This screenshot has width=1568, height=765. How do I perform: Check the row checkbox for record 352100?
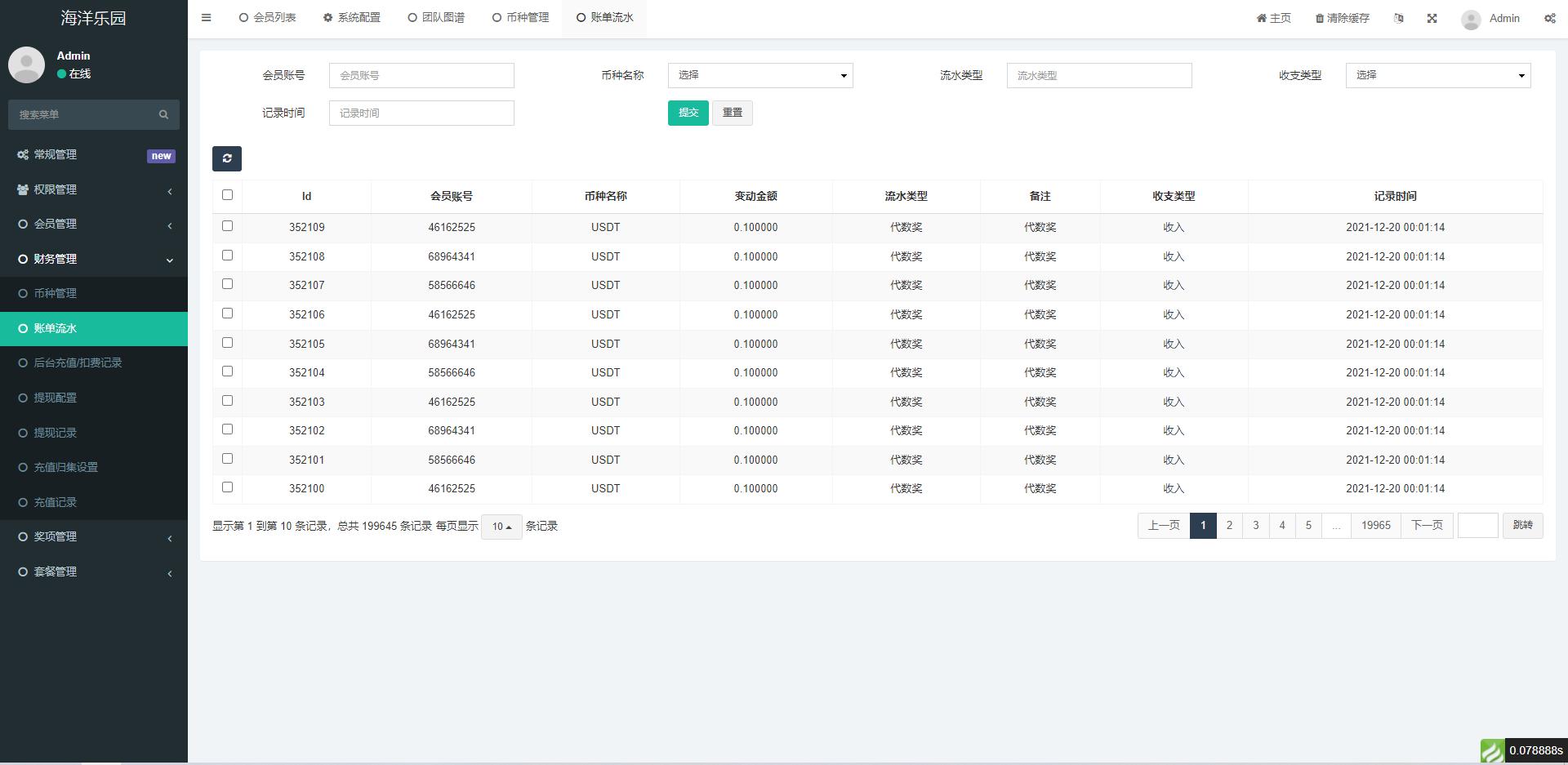click(x=227, y=487)
